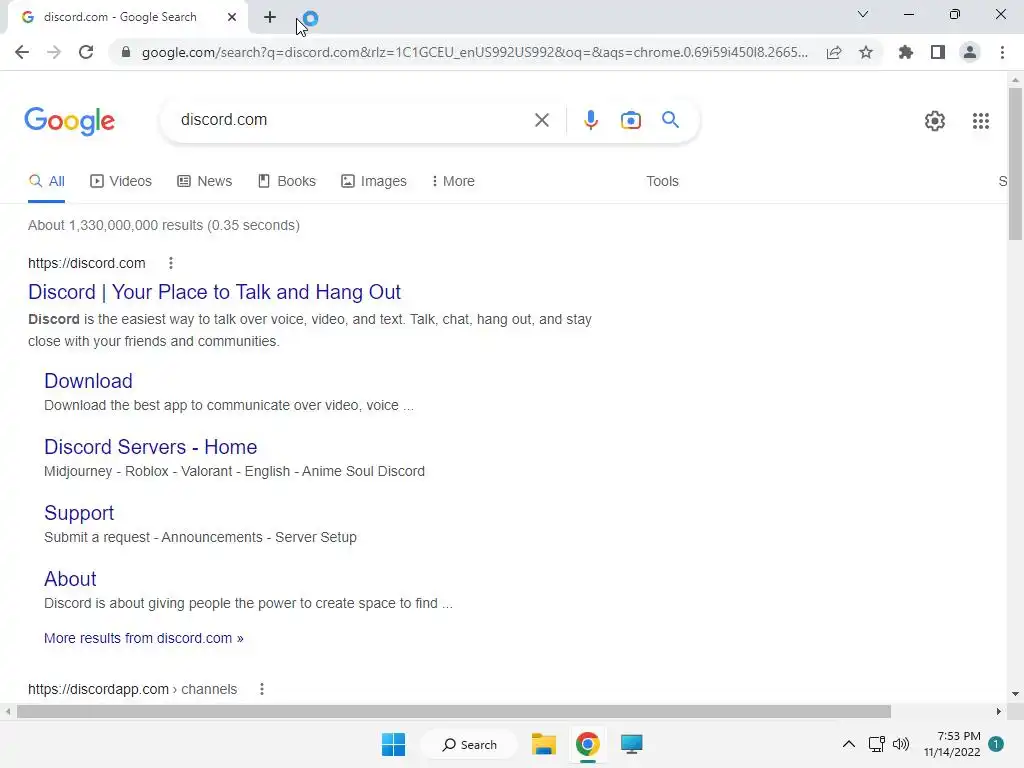Open Chrome profile avatar

pyautogui.click(x=970, y=52)
